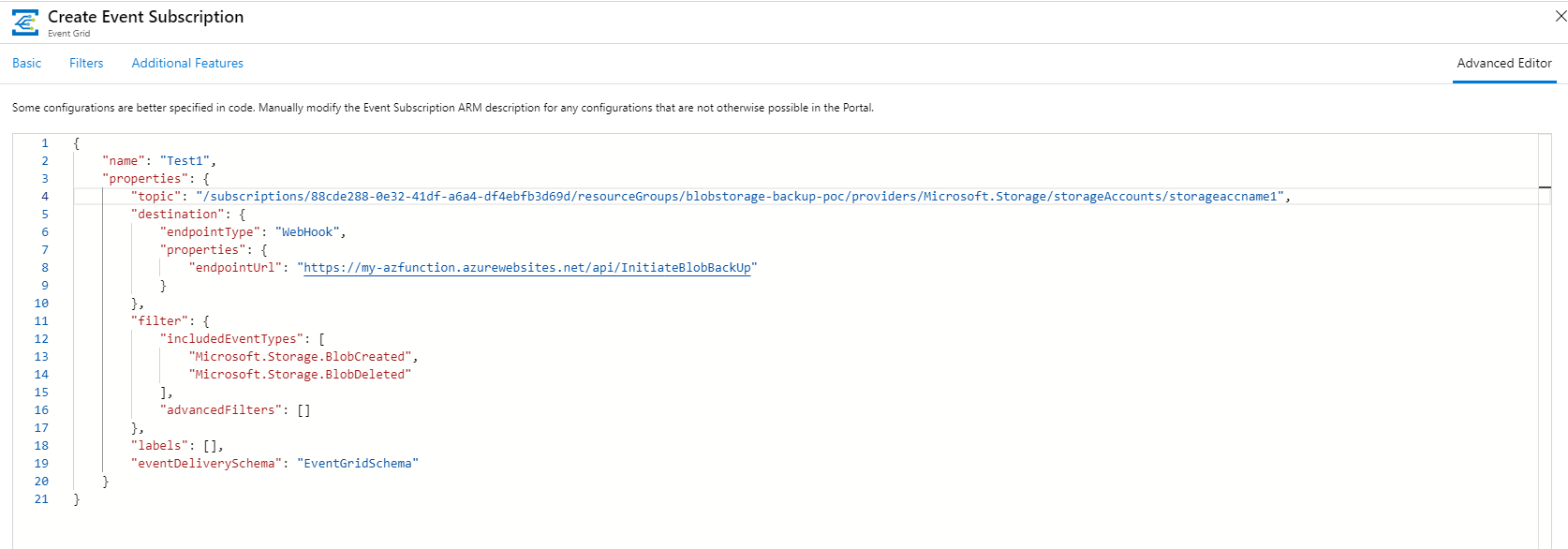Screen dimensions: 1568x549
Task: Click the topic subscription path line
Action: [x=711, y=197]
